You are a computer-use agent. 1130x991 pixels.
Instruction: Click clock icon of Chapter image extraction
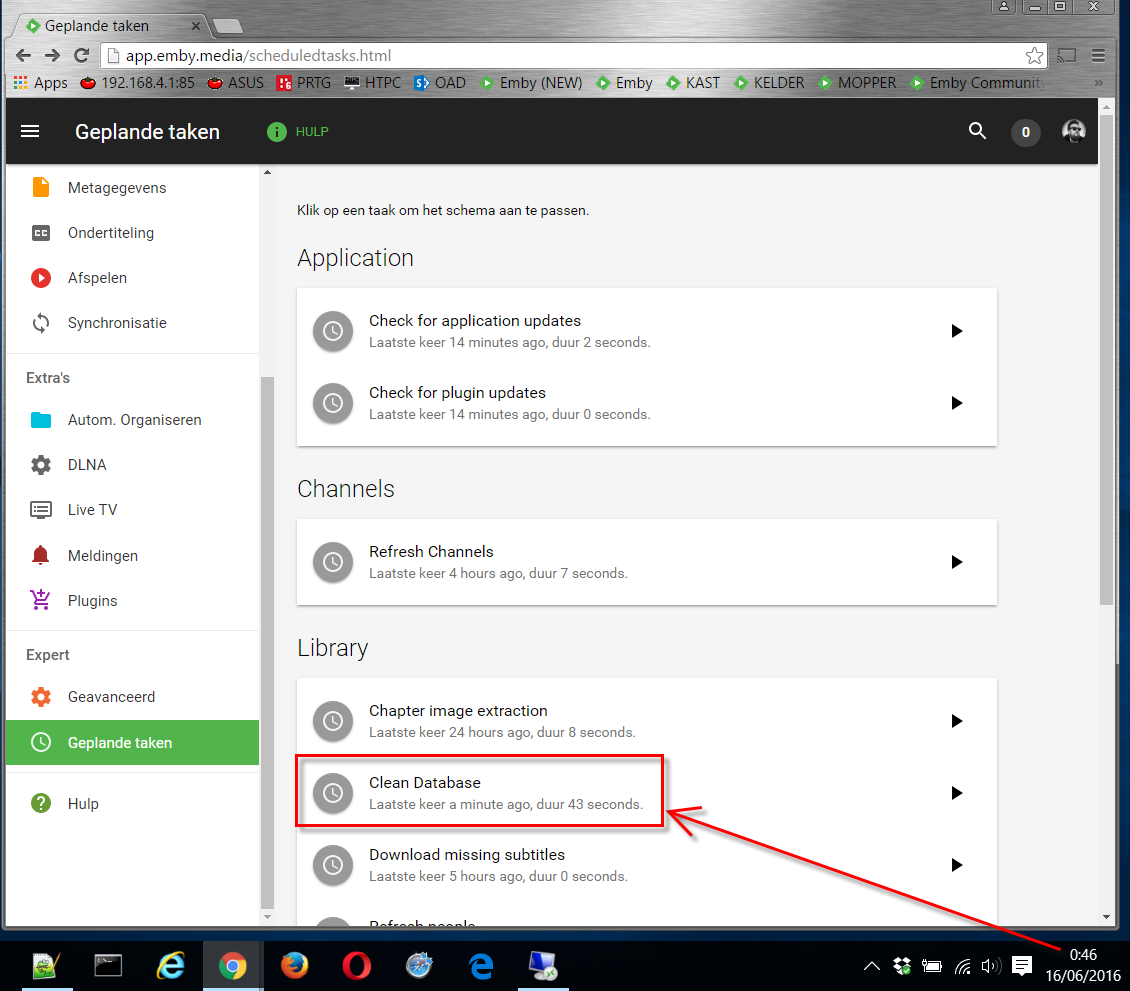[333, 721]
